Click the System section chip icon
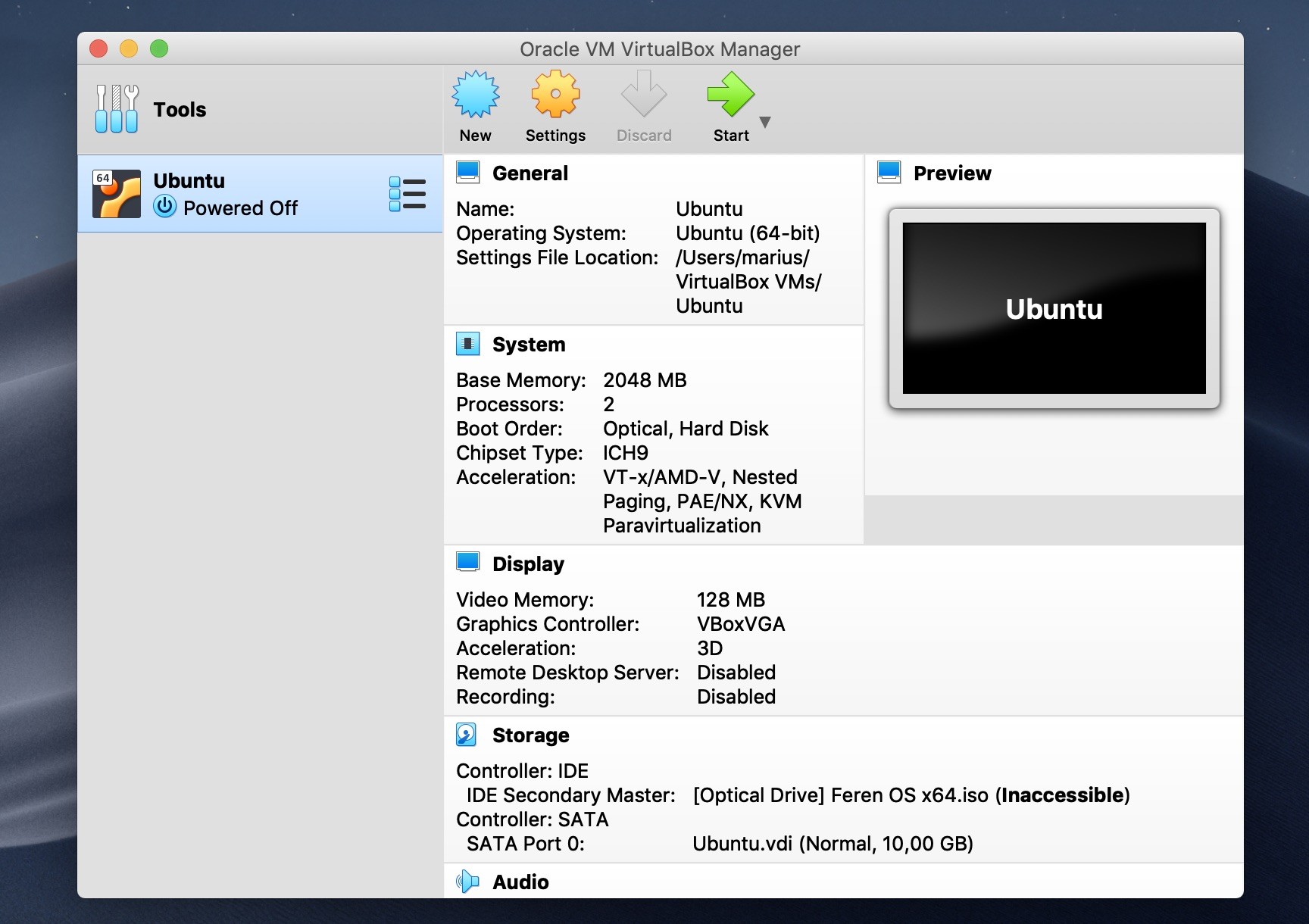1309x924 pixels. [x=467, y=345]
